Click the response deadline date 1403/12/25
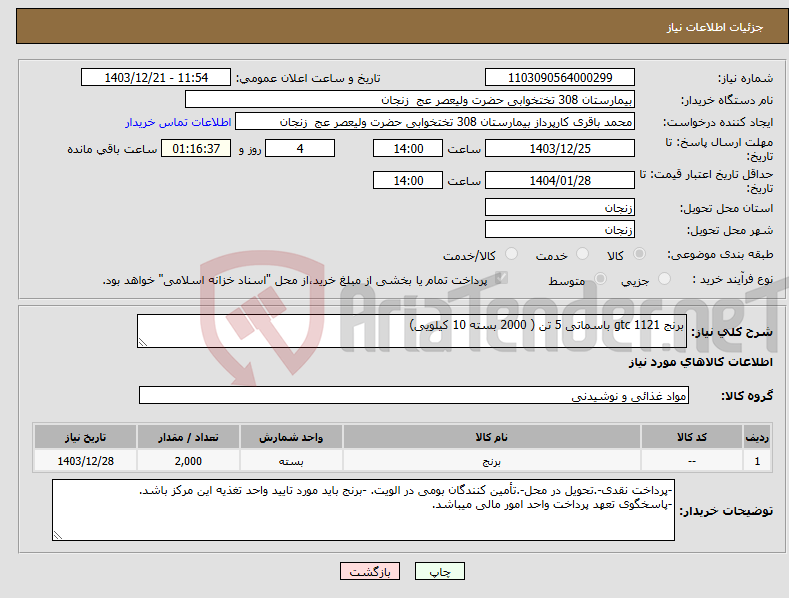The height and width of the screenshot is (598, 789). click(560, 148)
